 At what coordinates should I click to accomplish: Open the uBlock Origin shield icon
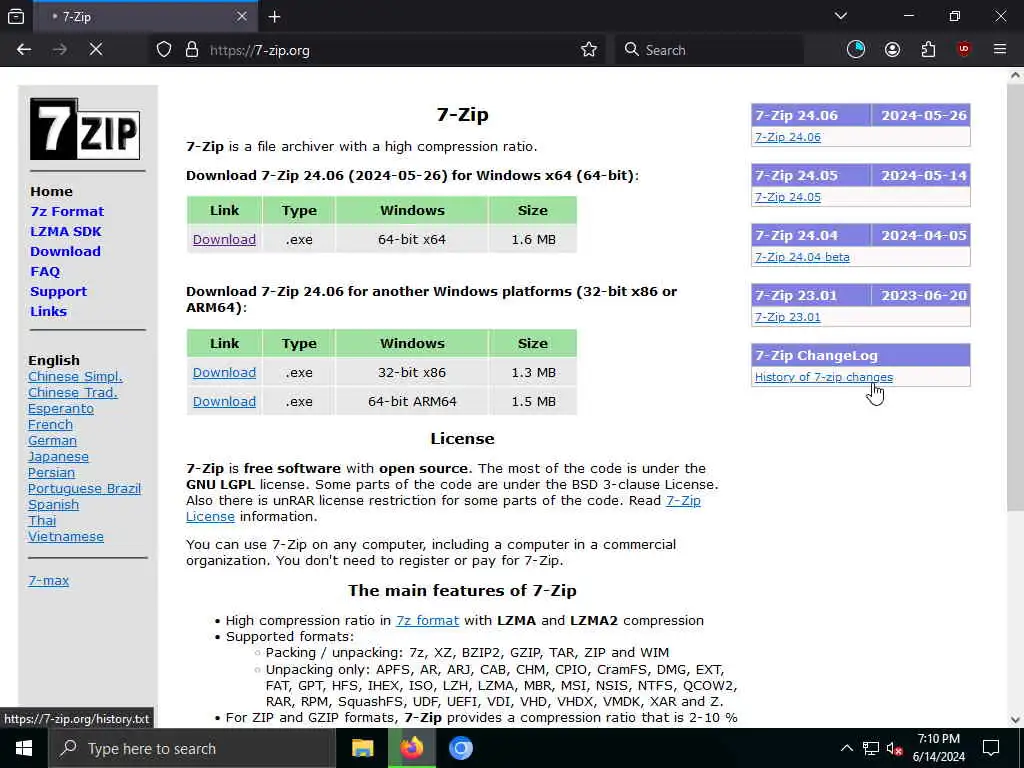(964, 50)
